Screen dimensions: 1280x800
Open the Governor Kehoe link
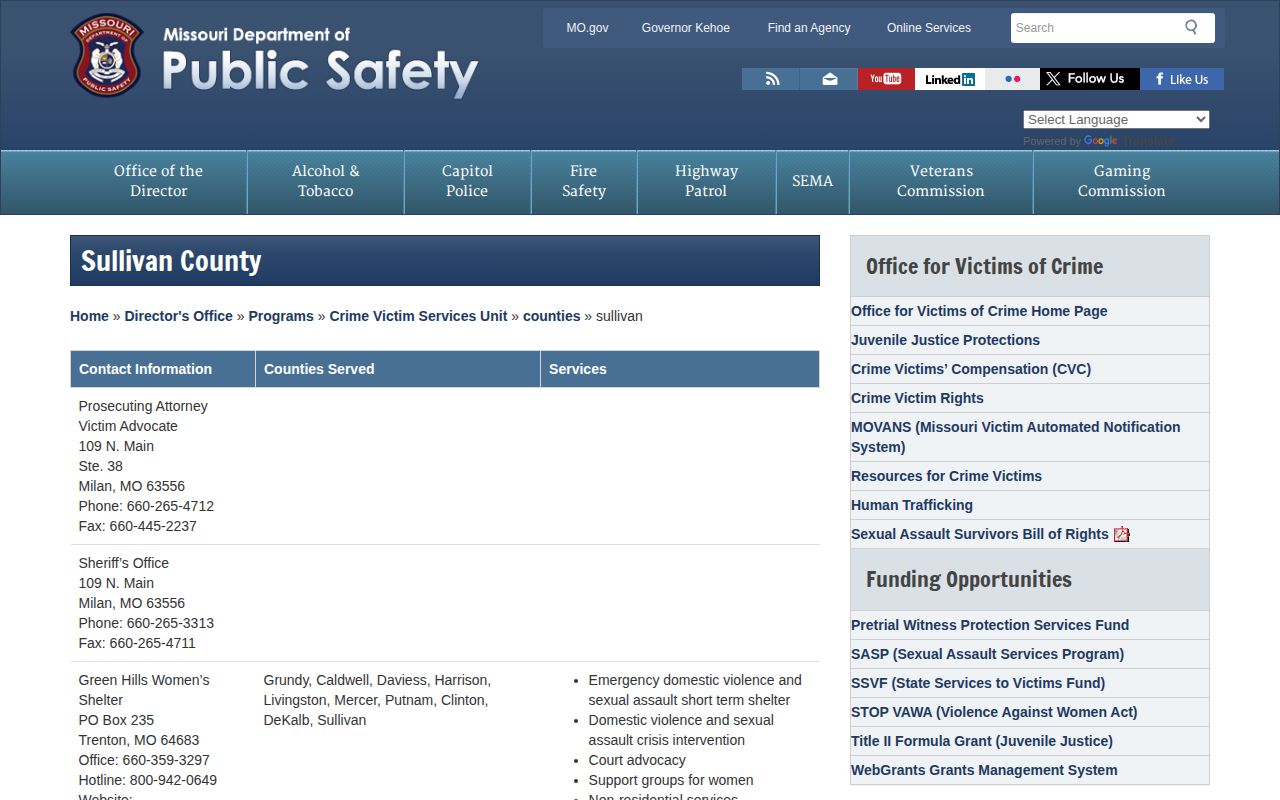[x=686, y=28]
